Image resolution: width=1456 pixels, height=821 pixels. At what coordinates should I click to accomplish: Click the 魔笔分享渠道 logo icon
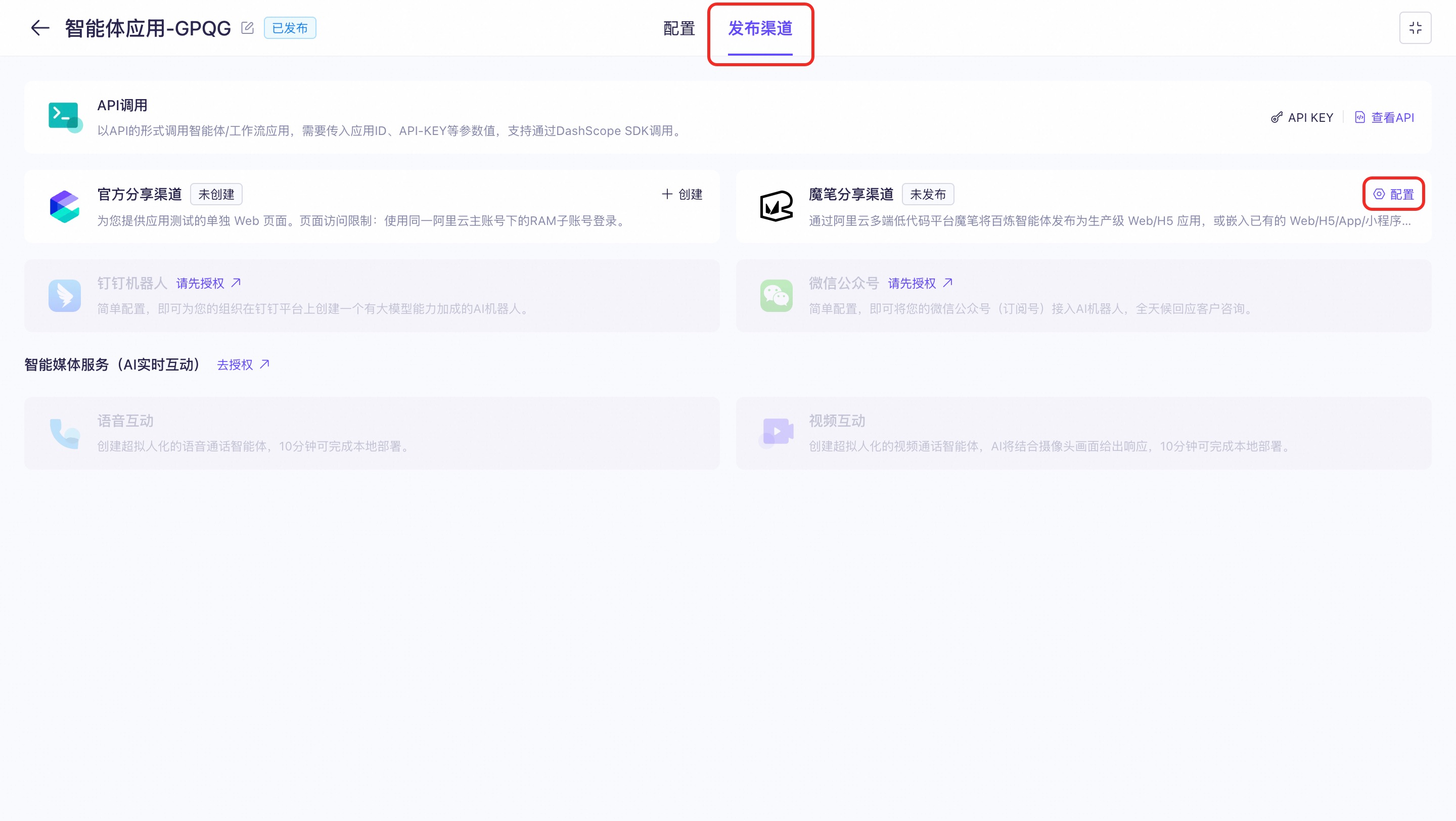click(776, 206)
